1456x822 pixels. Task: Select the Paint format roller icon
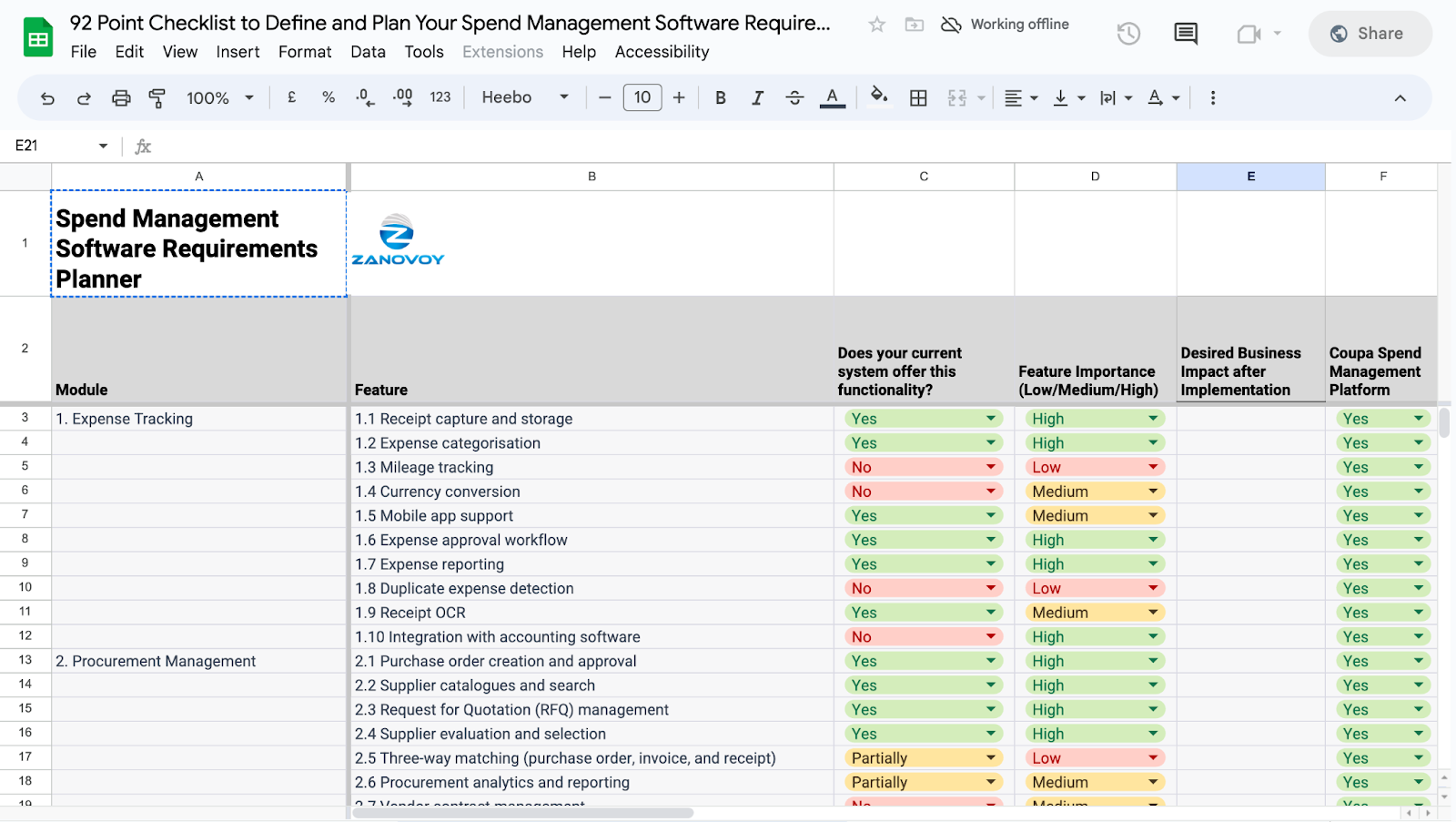point(157,98)
